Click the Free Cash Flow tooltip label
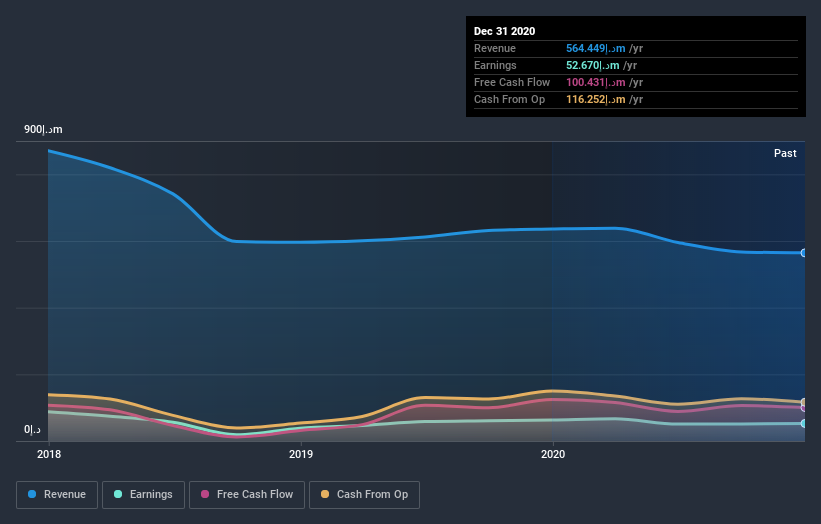Image resolution: width=821 pixels, height=524 pixels. click(512, 82)
